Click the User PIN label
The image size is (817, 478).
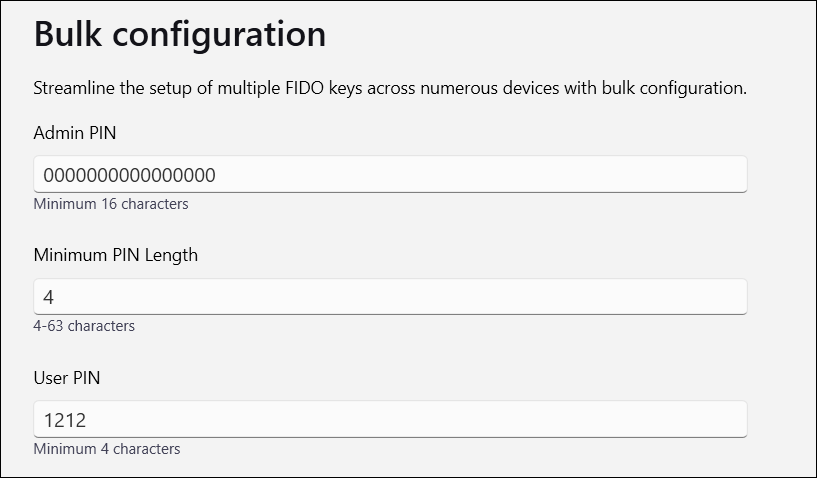point(67,378)
